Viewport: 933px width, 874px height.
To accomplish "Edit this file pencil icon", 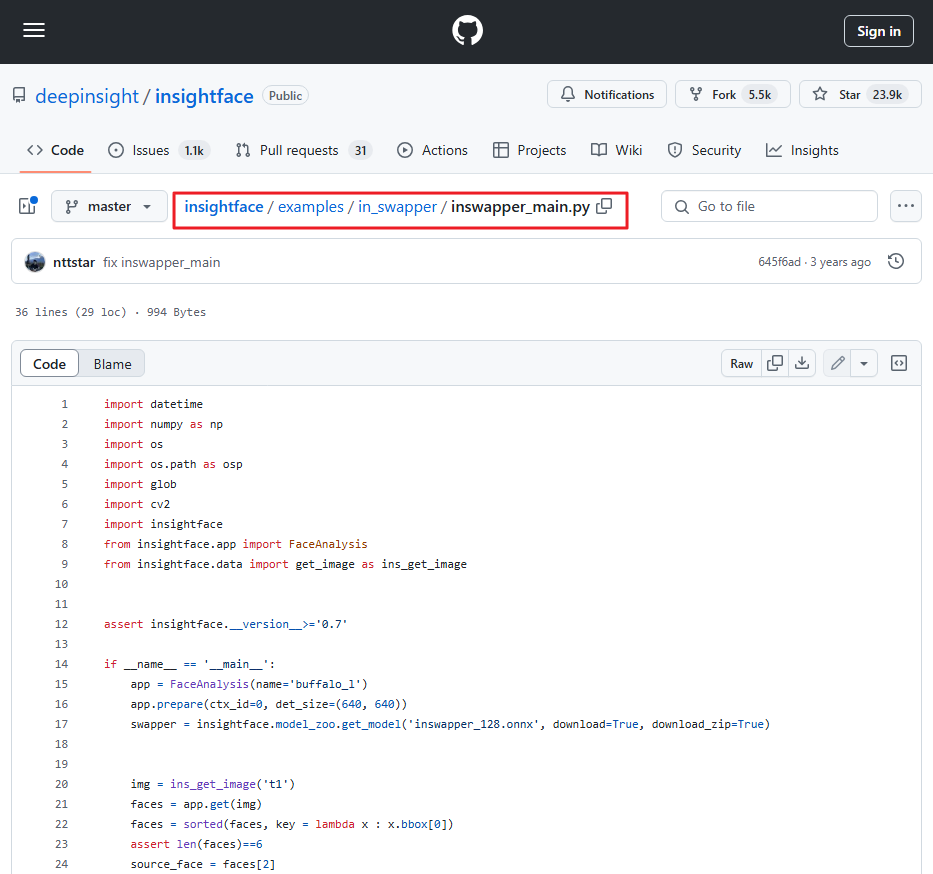I will [x=837, y=364].
